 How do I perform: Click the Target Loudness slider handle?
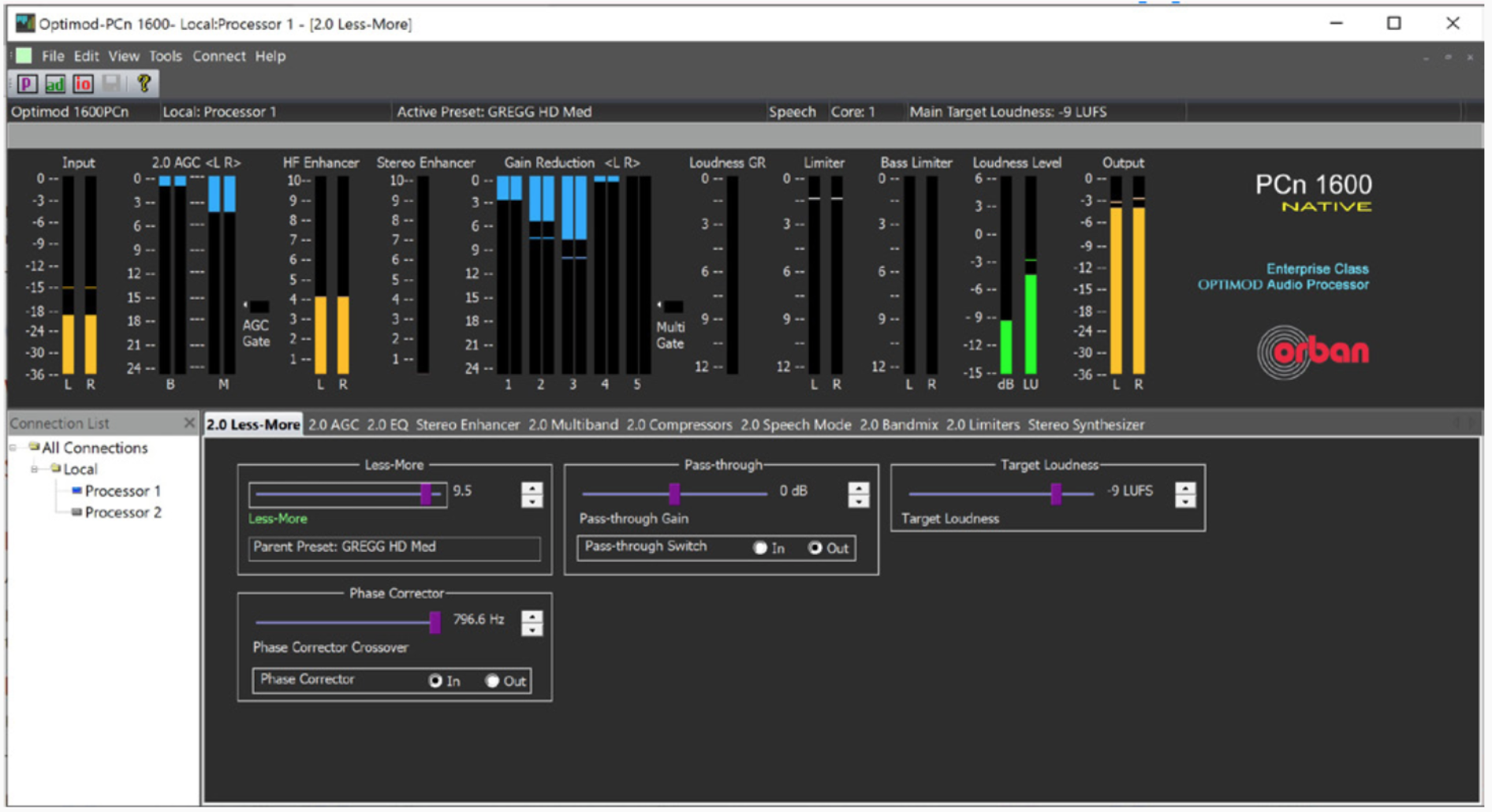(x=1056, y=494)
